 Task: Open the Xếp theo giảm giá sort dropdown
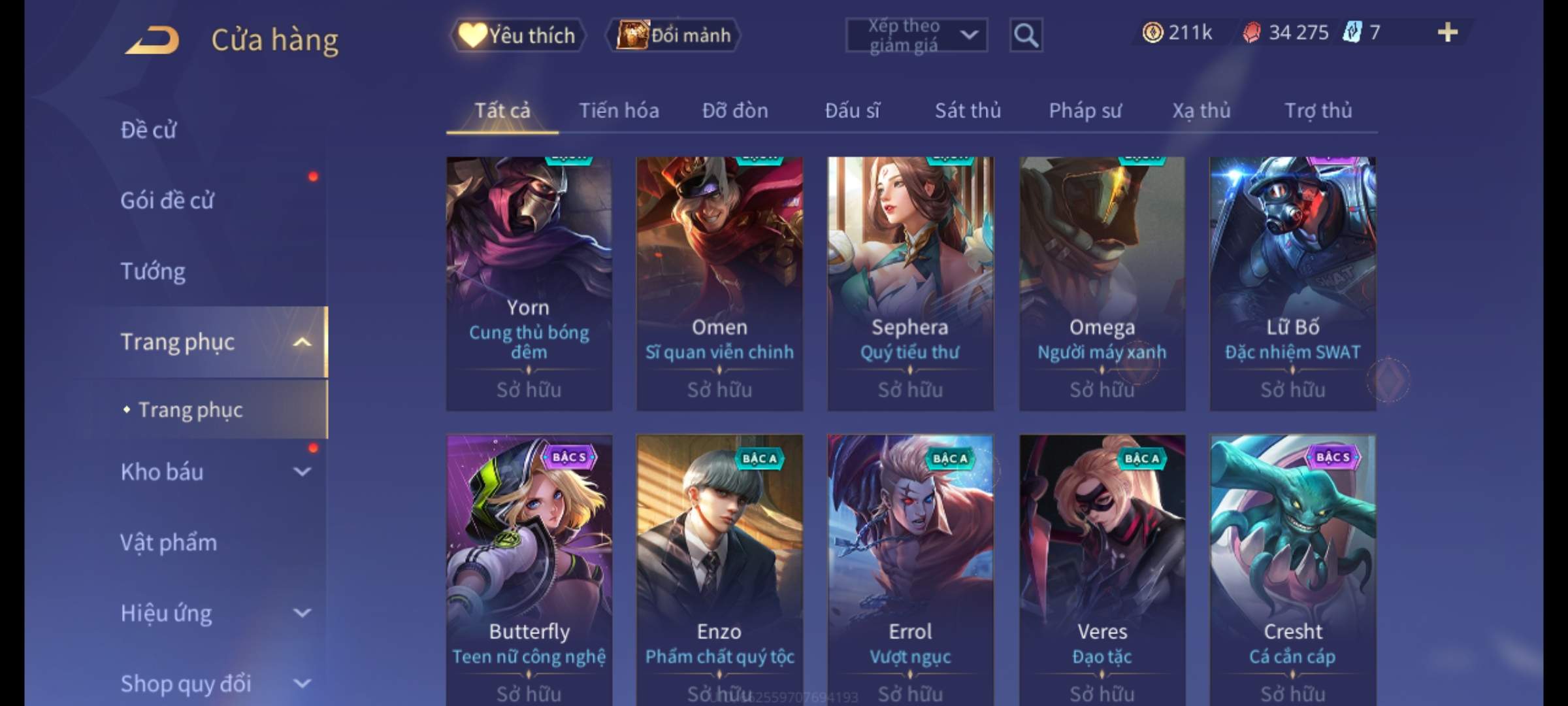tap(917, 35)
